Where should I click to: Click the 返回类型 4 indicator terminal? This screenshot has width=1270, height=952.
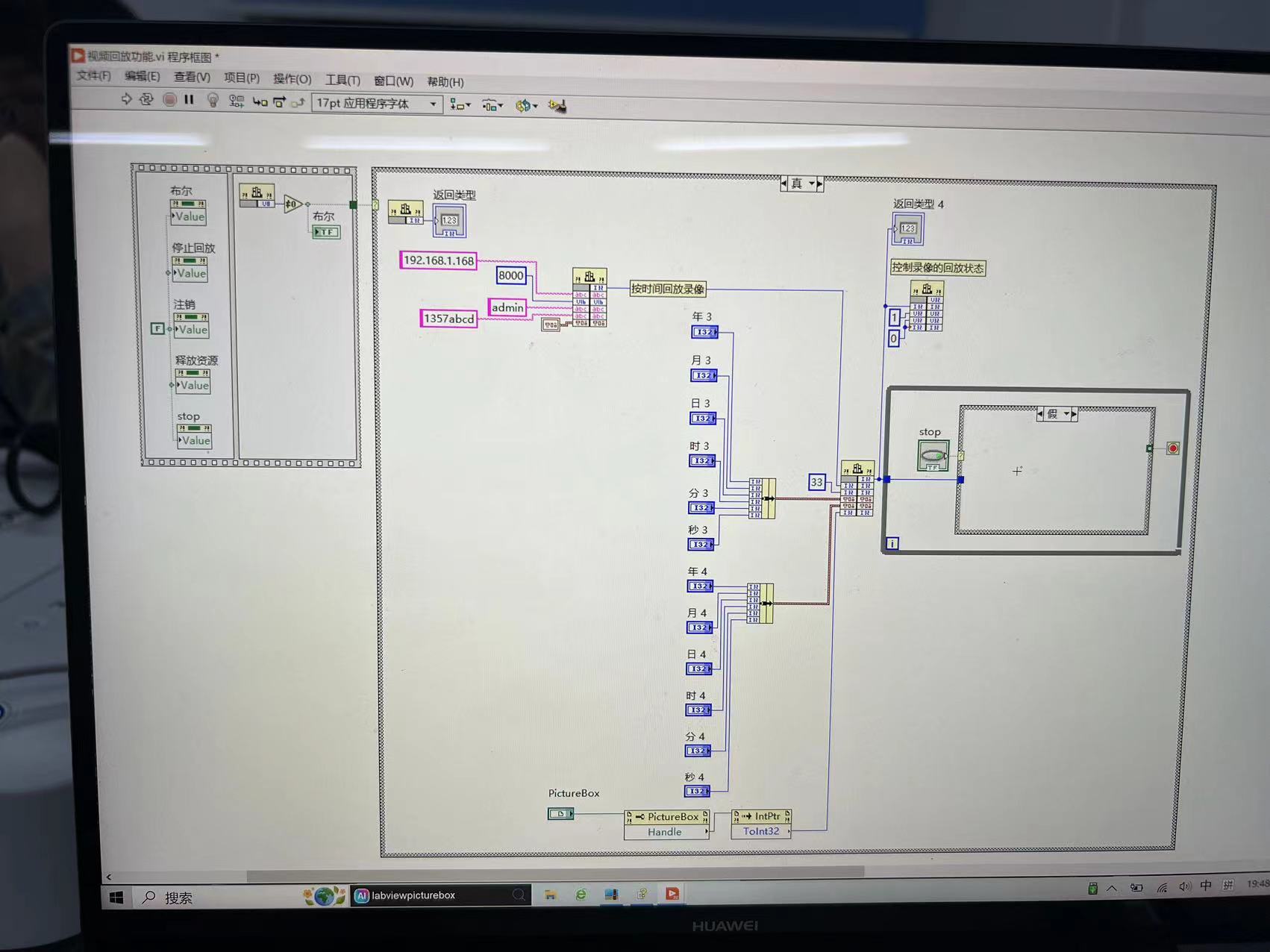pos(908,230)
